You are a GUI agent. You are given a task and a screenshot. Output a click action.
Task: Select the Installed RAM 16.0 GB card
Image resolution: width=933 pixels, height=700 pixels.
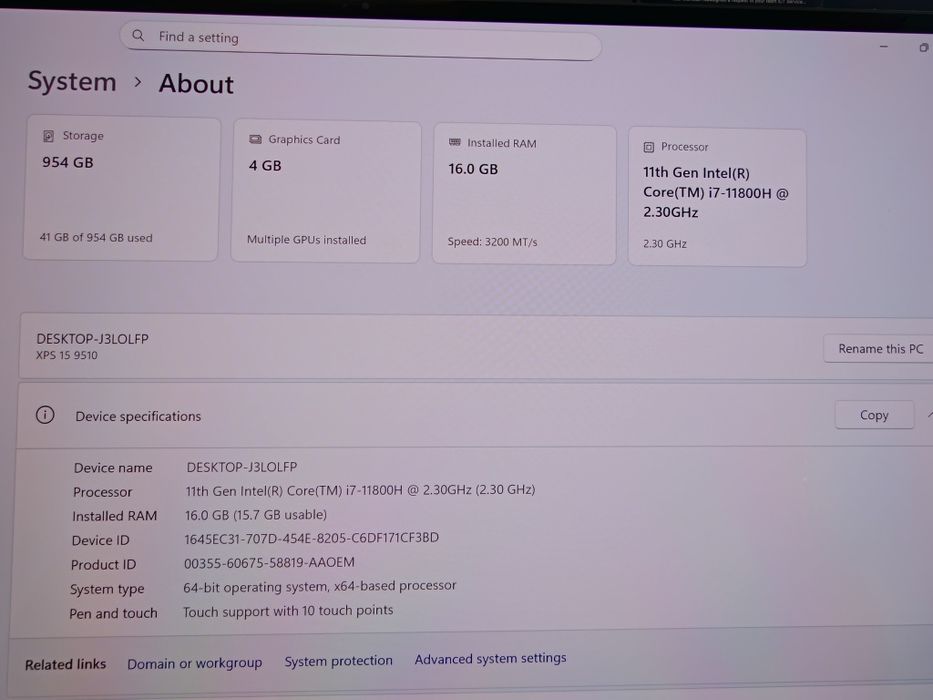[x=524, y=194]
